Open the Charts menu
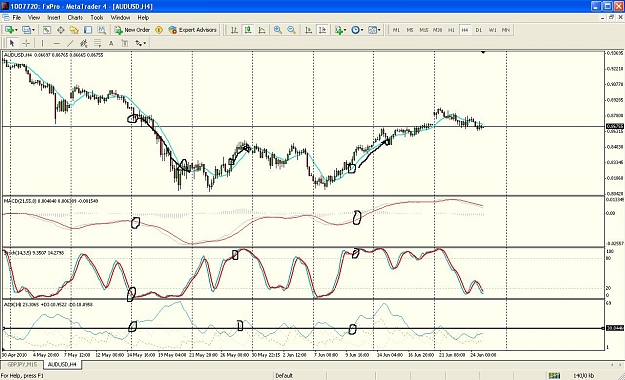The height and width of the screenshot is (380, 625). [75, 18]
